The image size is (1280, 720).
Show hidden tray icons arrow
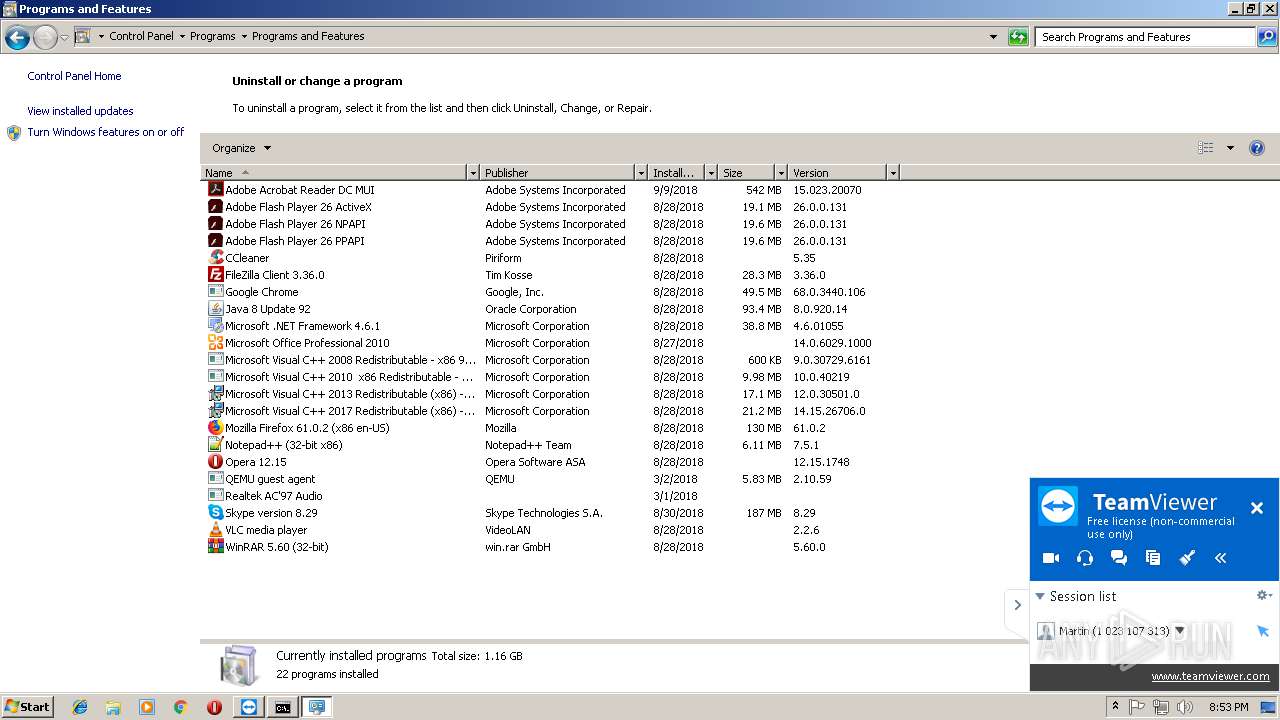coord(1114,707)
